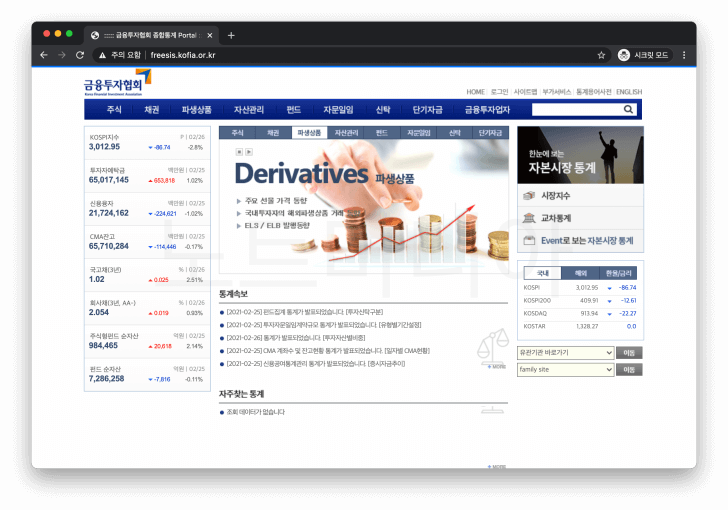Open 자산관리 in main navigation
The image size is (728, 510).
click(249, 110)
